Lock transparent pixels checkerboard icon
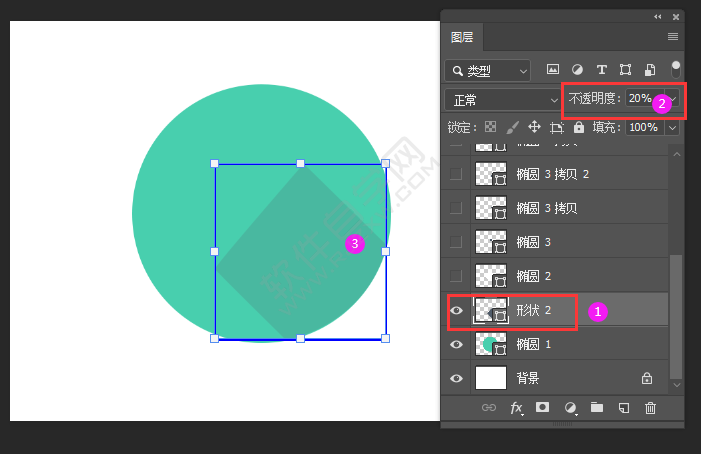Viewport: 701px width, 454px height. [x=490, y=127]
